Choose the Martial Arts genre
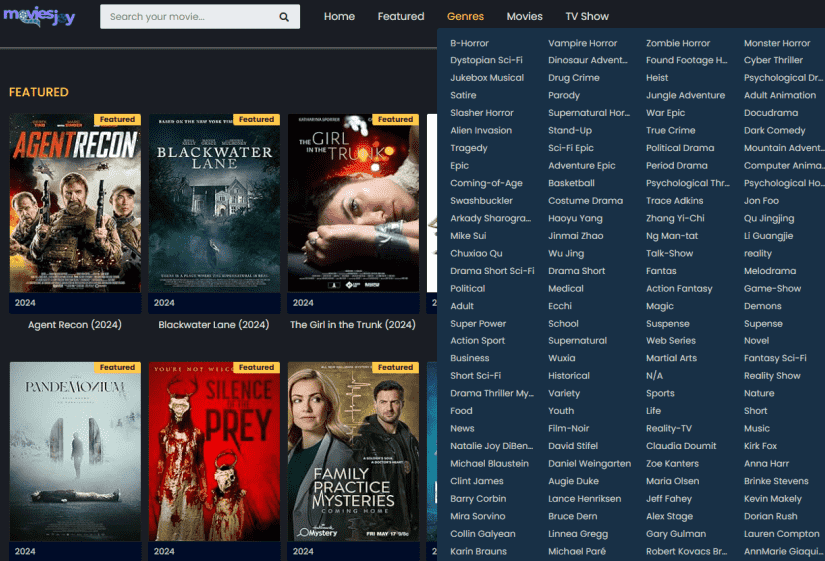The width and height of the screenshot is (825, 561). click(671, 358)
